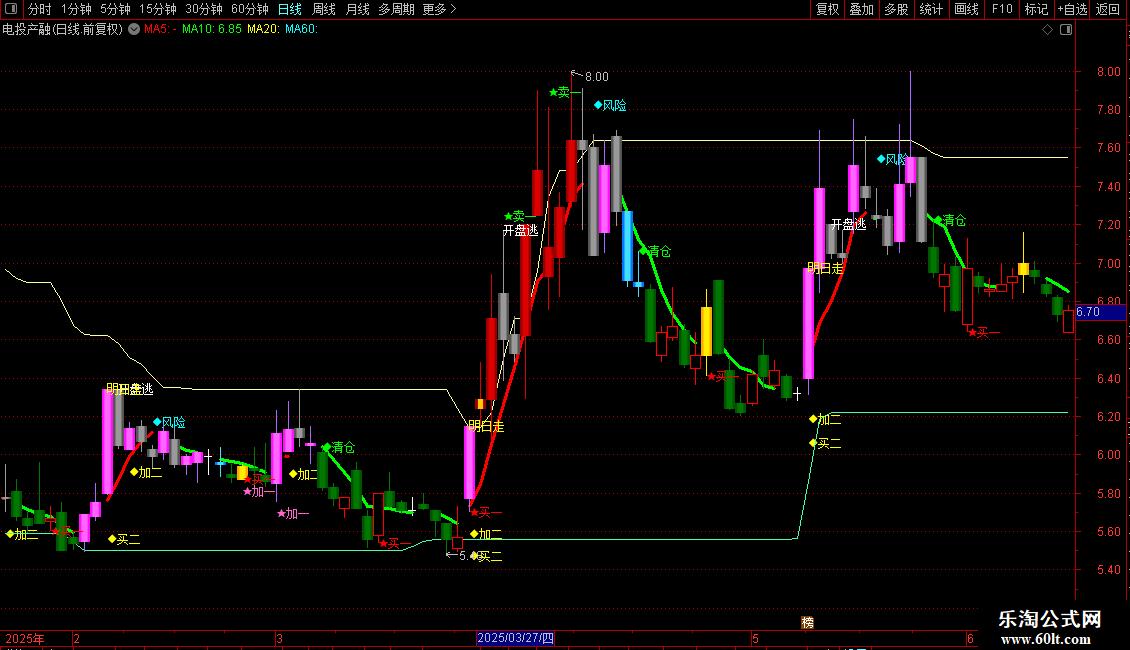Open the 统计 statistics tool
1130x650 pixels.
[930, 9]
